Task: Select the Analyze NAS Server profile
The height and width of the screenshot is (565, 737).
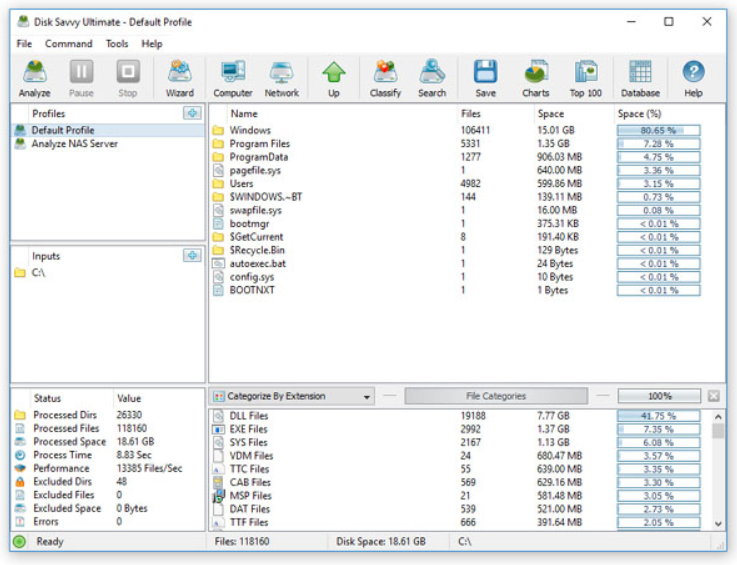Action: click(x=108, y=144)
